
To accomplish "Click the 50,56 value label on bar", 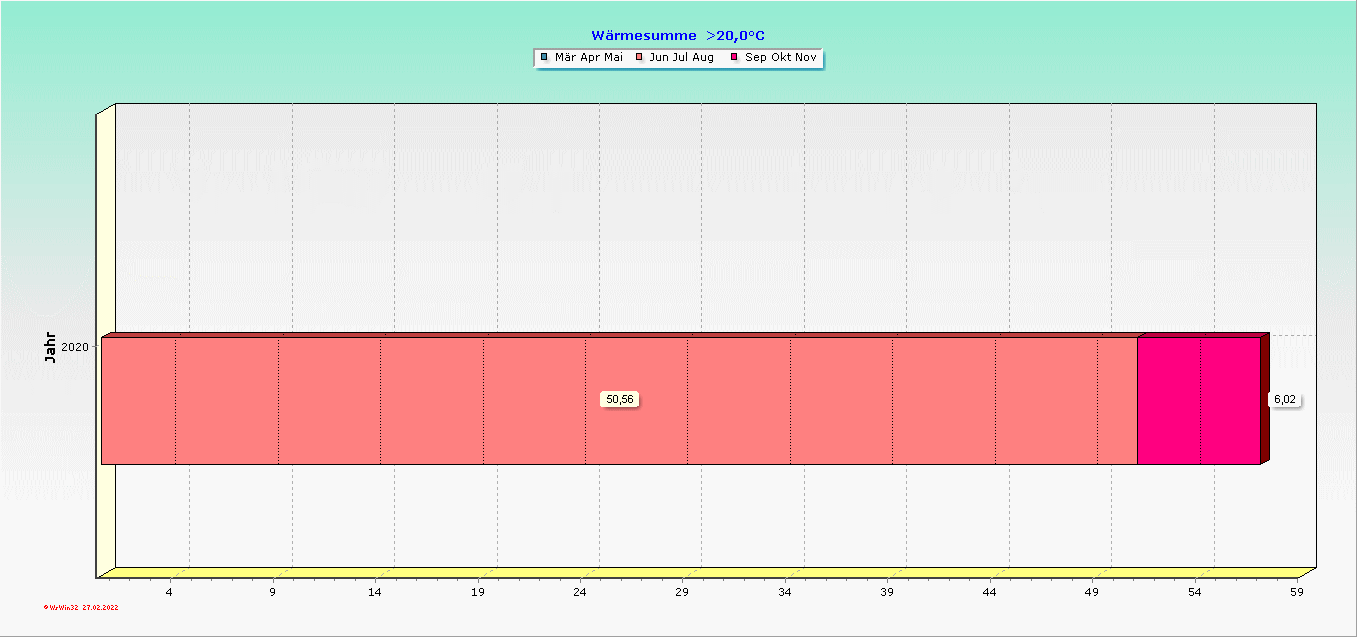I will point(620,399).
